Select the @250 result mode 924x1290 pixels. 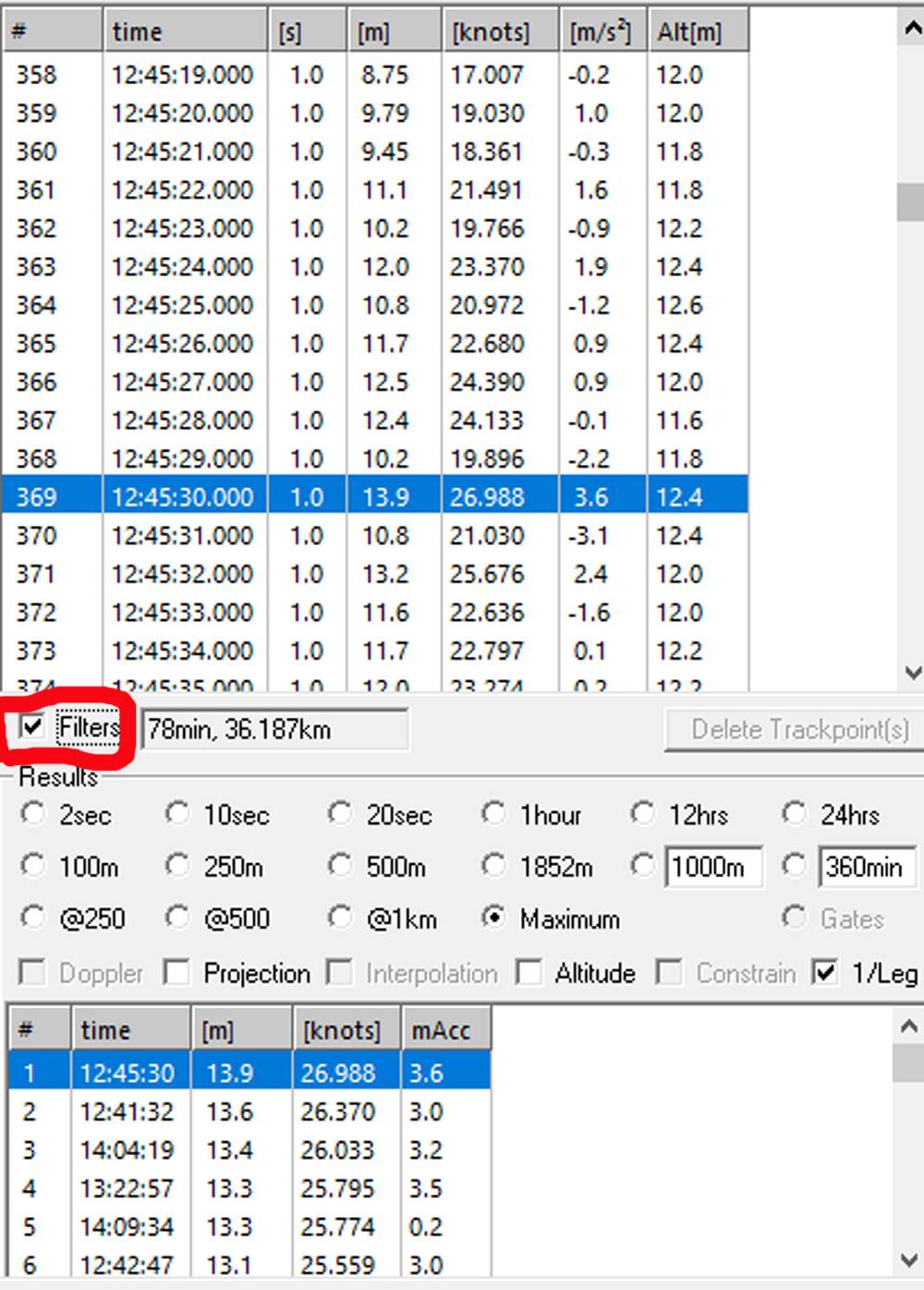[x=34, y=918]
